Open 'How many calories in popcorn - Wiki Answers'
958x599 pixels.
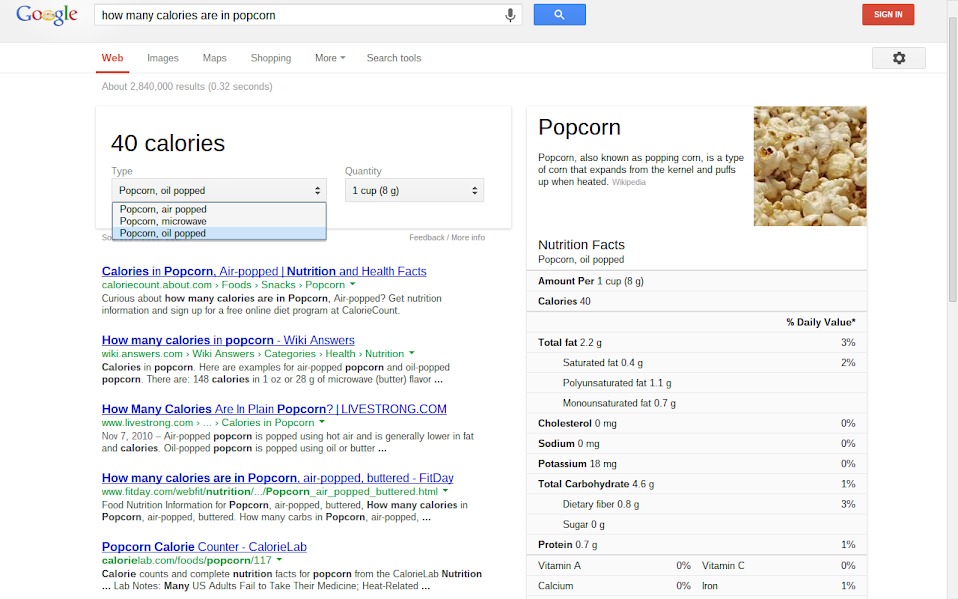click(x=228, y=340)
